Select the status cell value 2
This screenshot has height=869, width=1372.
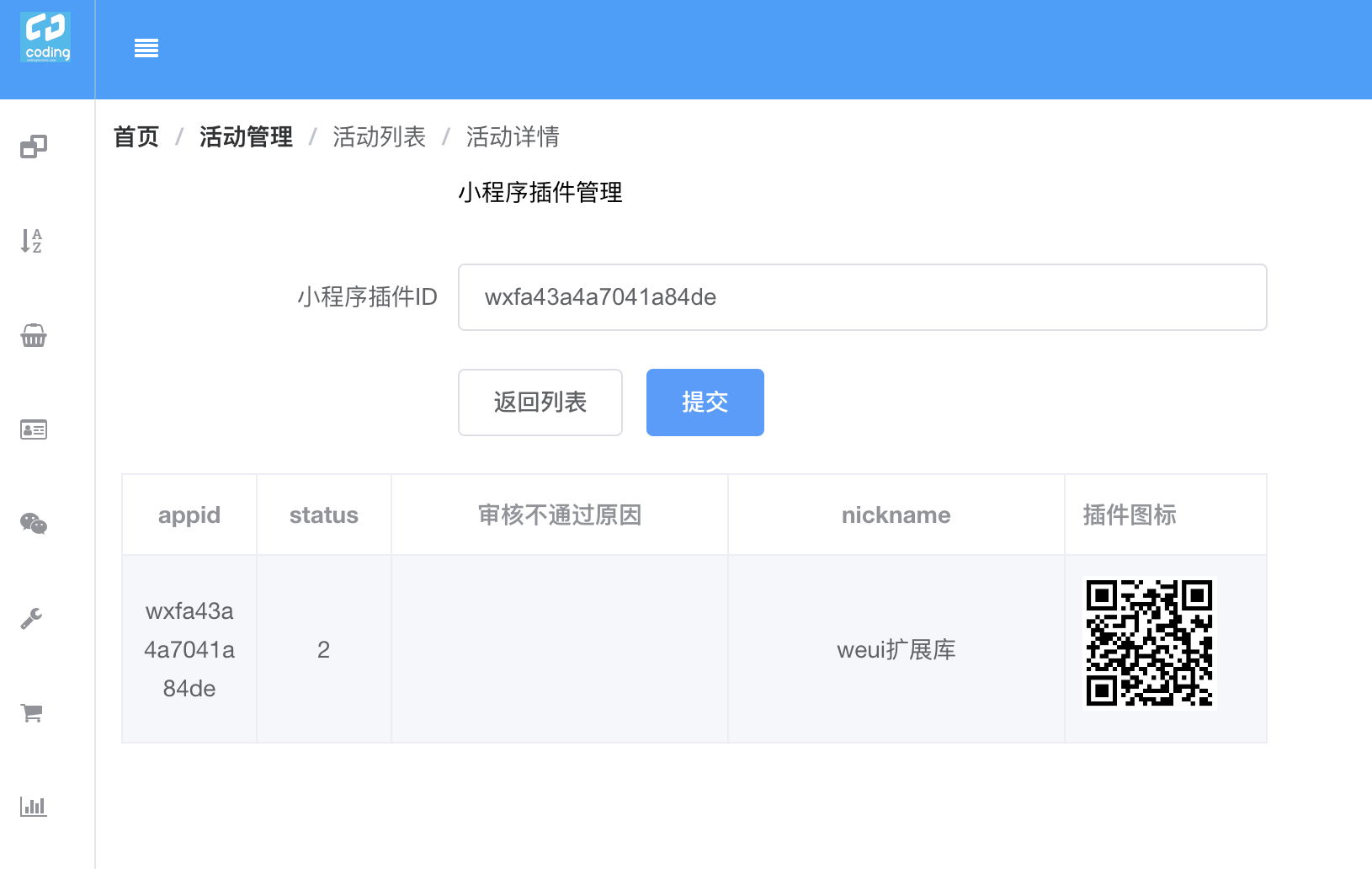[323, 649]
